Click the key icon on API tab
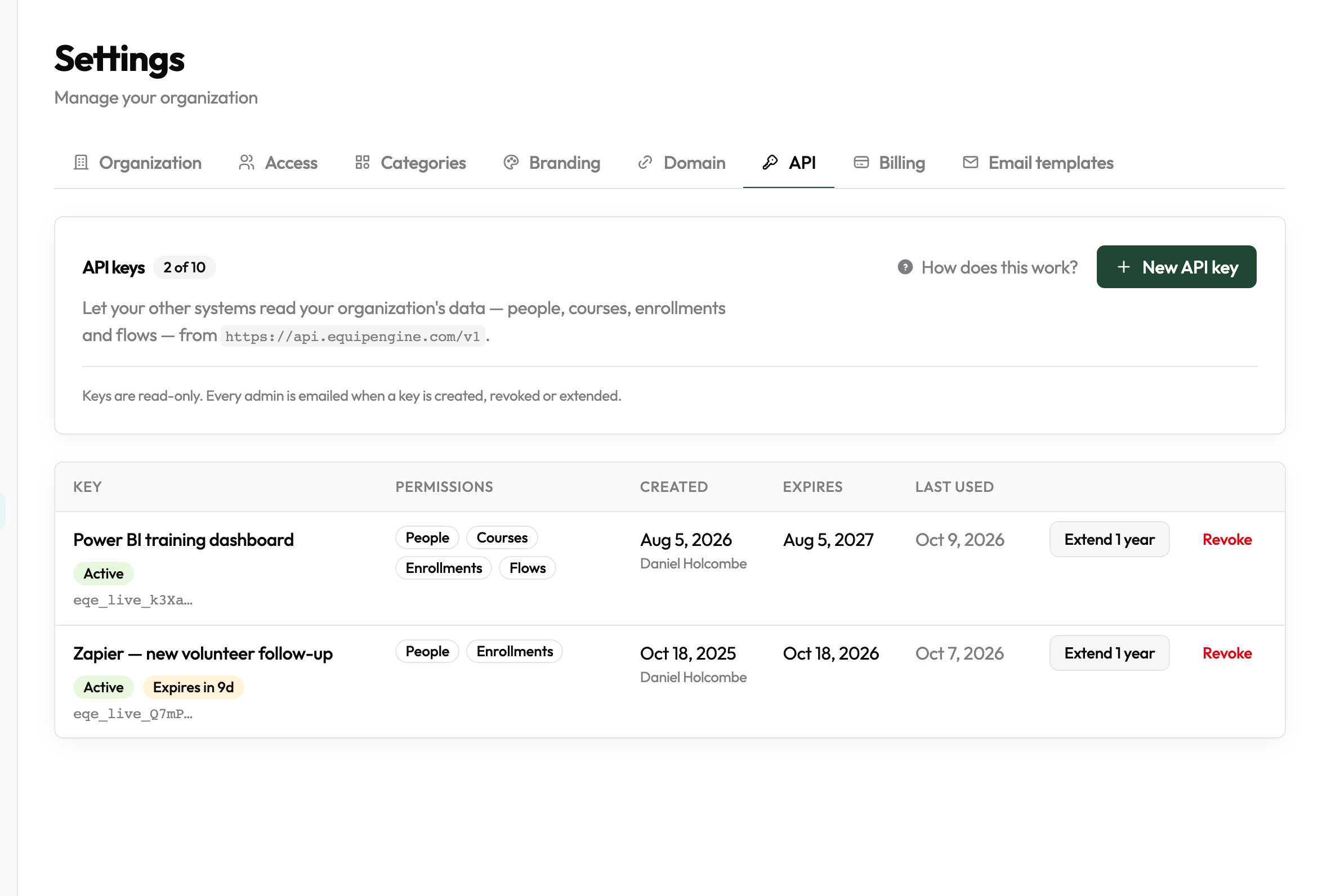 pos(770,163)
